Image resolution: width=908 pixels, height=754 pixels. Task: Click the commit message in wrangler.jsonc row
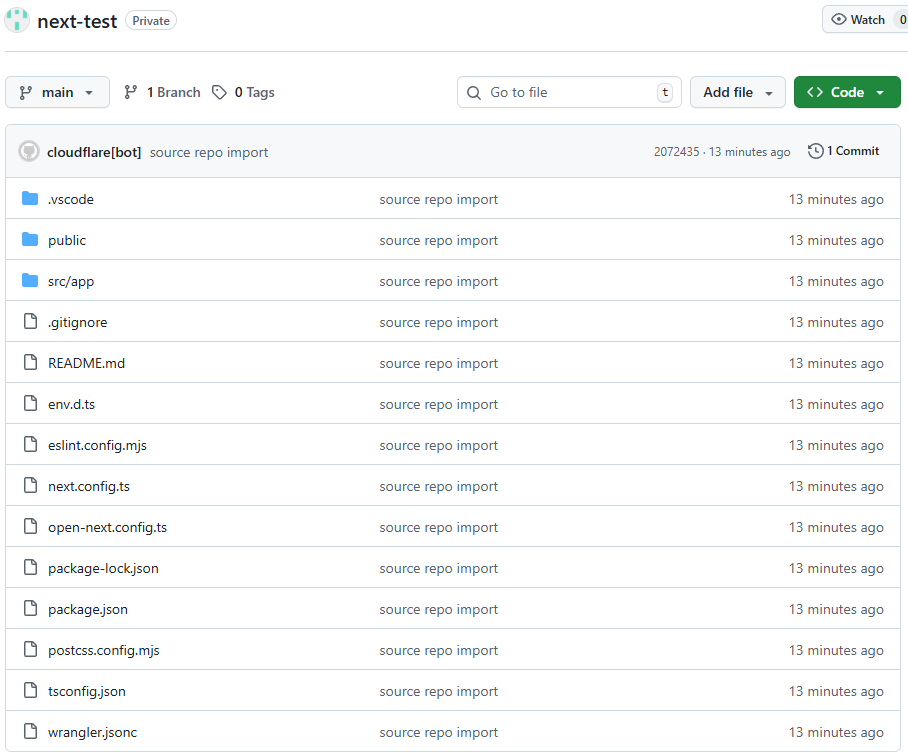438,733
